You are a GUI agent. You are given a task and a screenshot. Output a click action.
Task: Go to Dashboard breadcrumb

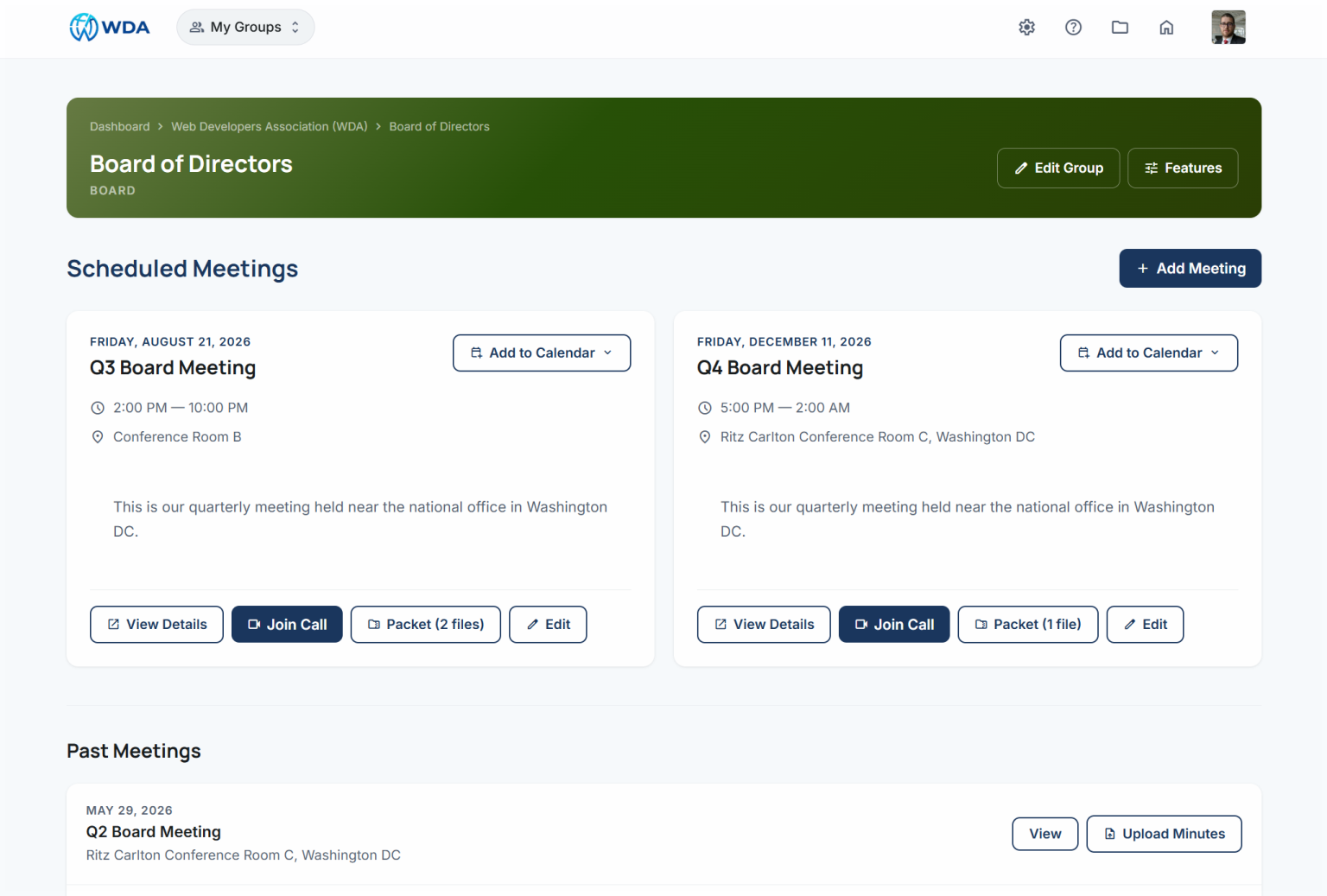(120, 126)
